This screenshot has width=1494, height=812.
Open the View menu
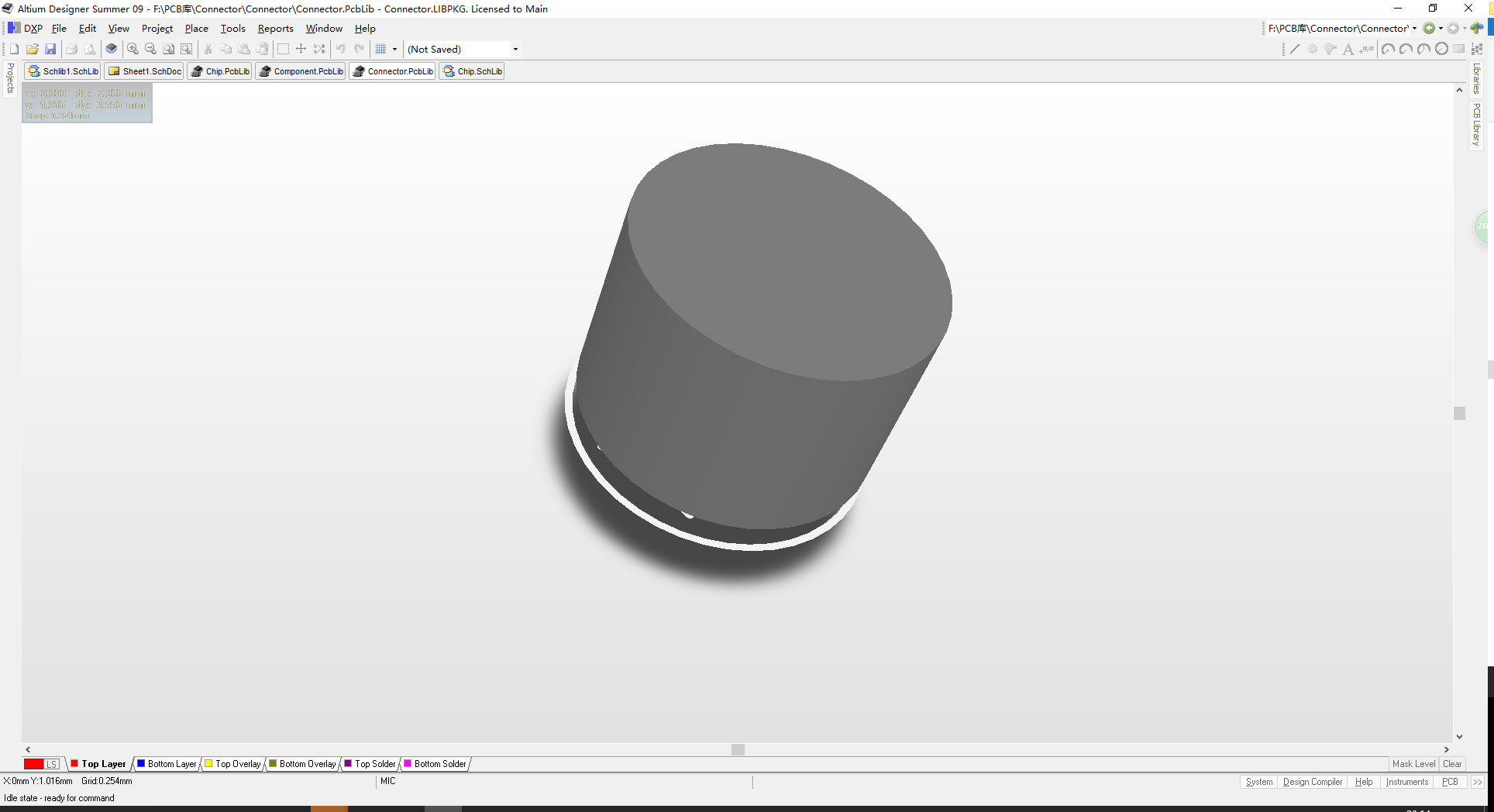pos(119,28)
